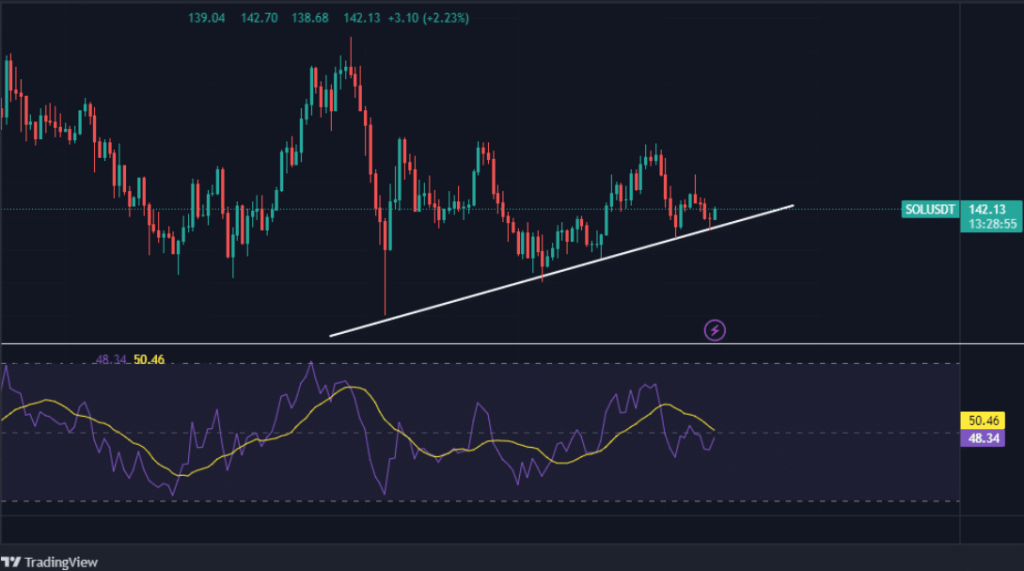Image resolution: width=1024 pixels, height=571 pixels.
Task: Click the yellow 50.46 value in the indicator legend
Action: pyautogui.click(x=149, y=359)
